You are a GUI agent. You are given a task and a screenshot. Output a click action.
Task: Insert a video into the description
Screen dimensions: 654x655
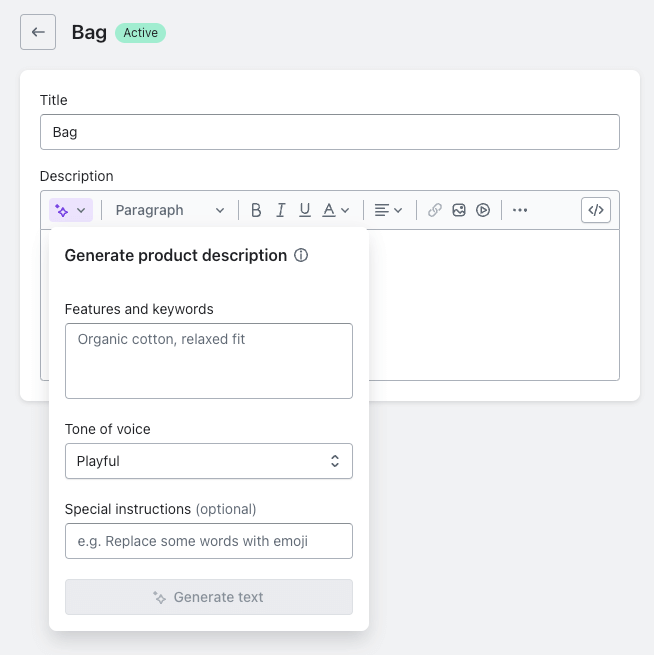pos(483,210)
